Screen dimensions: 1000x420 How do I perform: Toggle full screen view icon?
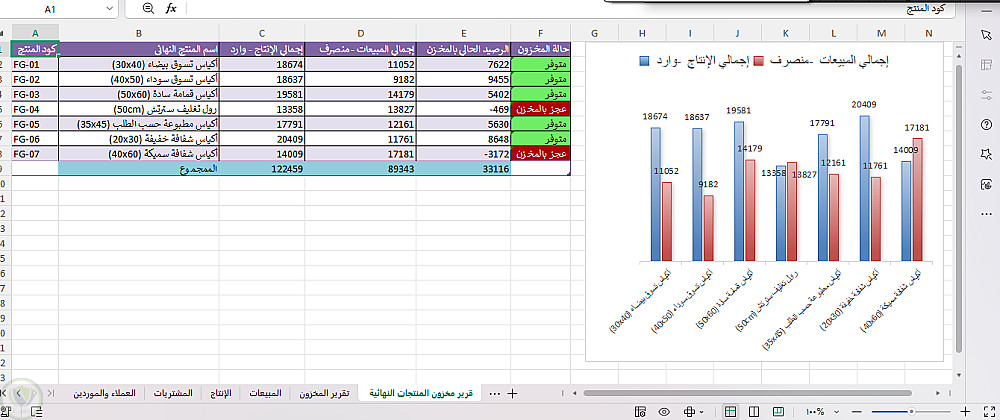[x=989, y=412]
